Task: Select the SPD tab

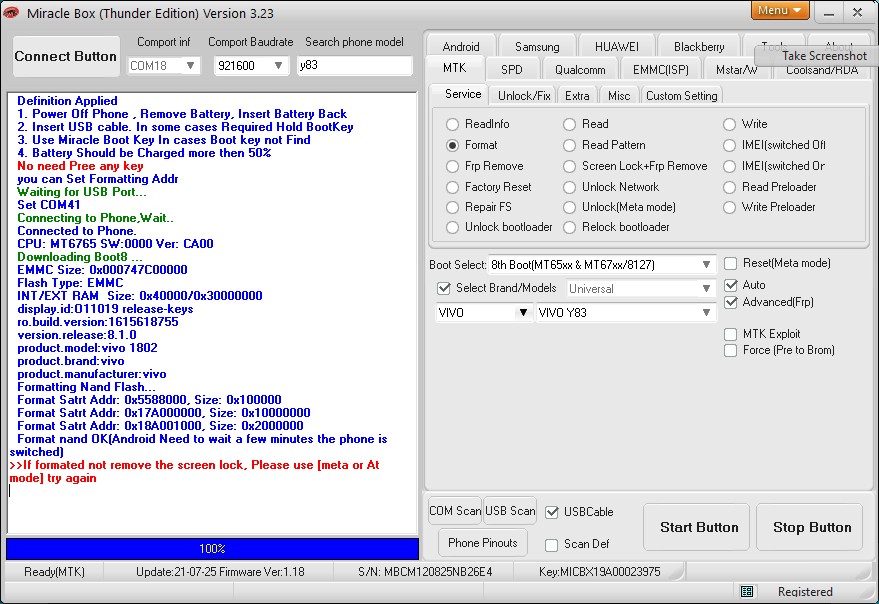Action: coord(512,70)
